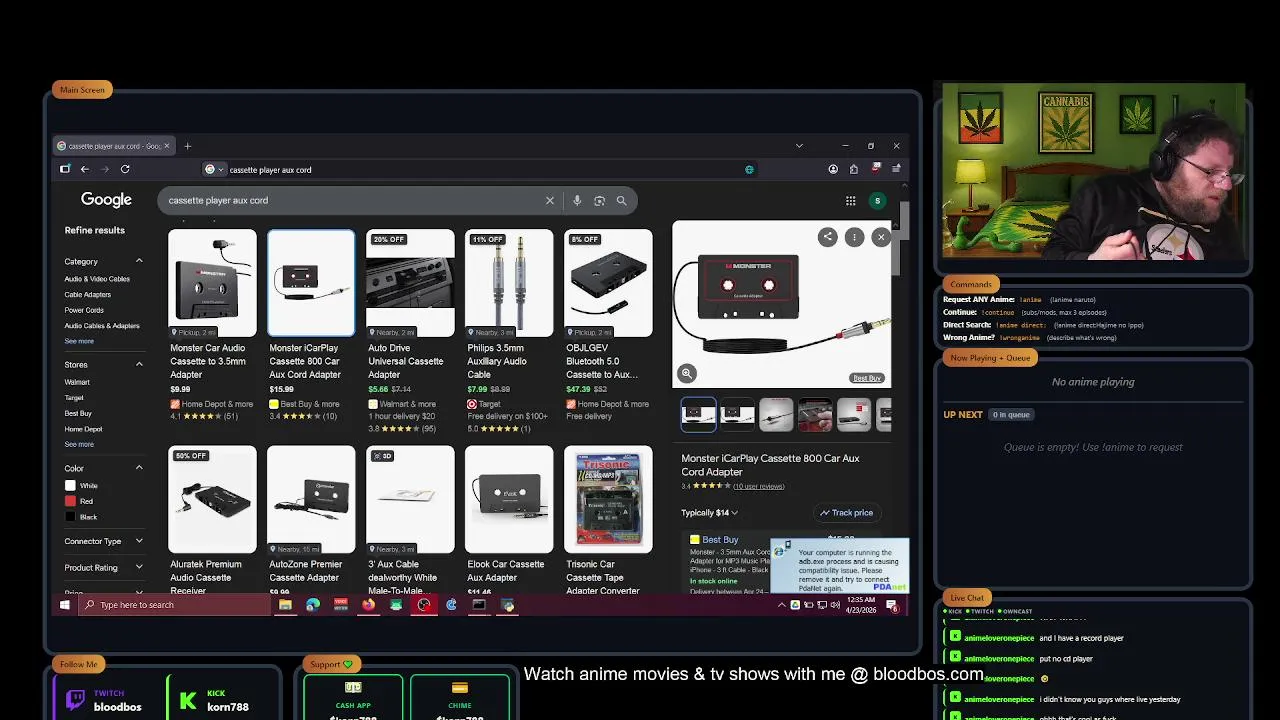Filter by Home Depot store
This screenshot has height=720, width=1280.
pyautogui.click(x=84, y=429)
